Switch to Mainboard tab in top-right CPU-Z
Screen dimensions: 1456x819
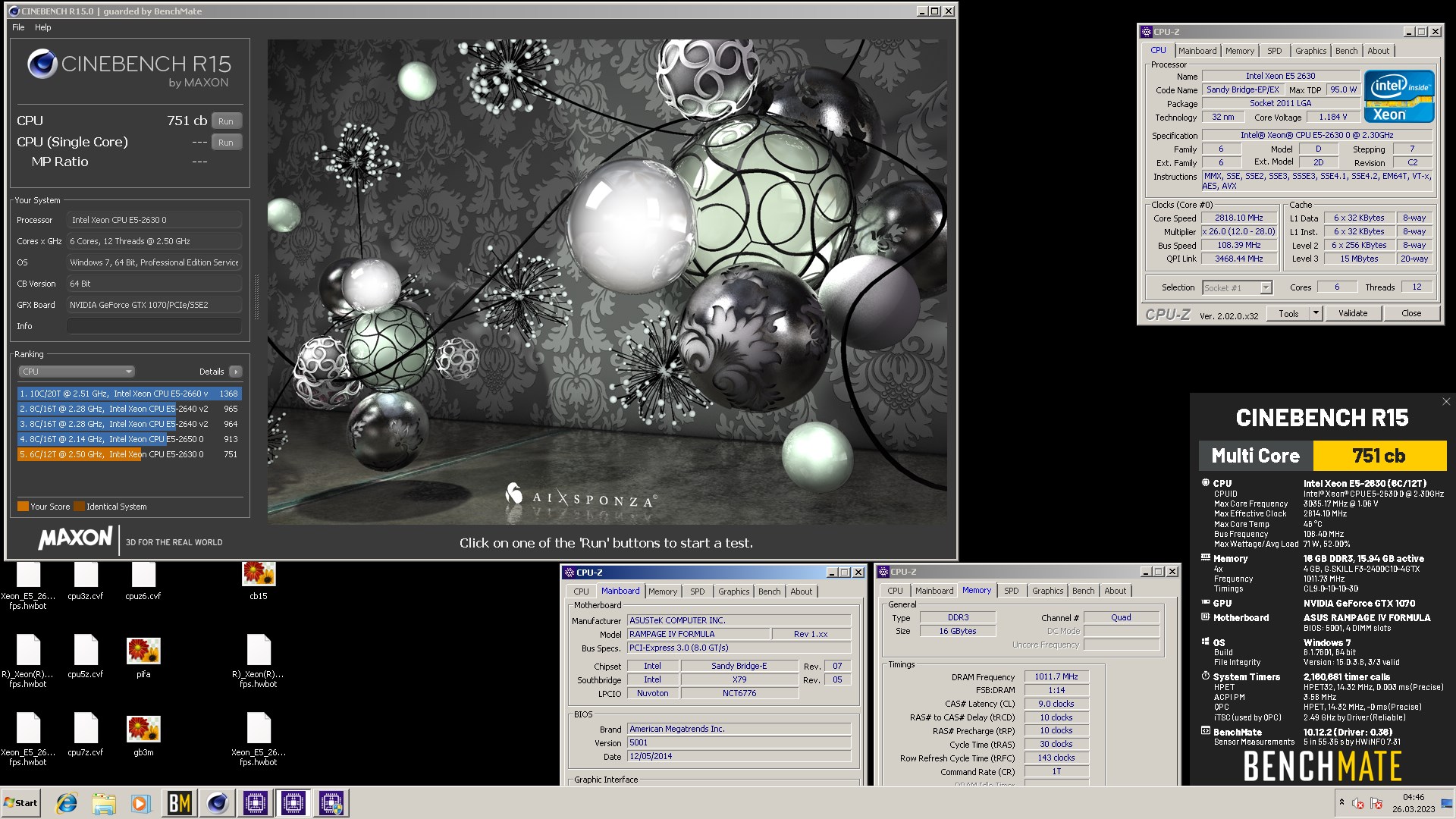click(x=1197, y=51)
